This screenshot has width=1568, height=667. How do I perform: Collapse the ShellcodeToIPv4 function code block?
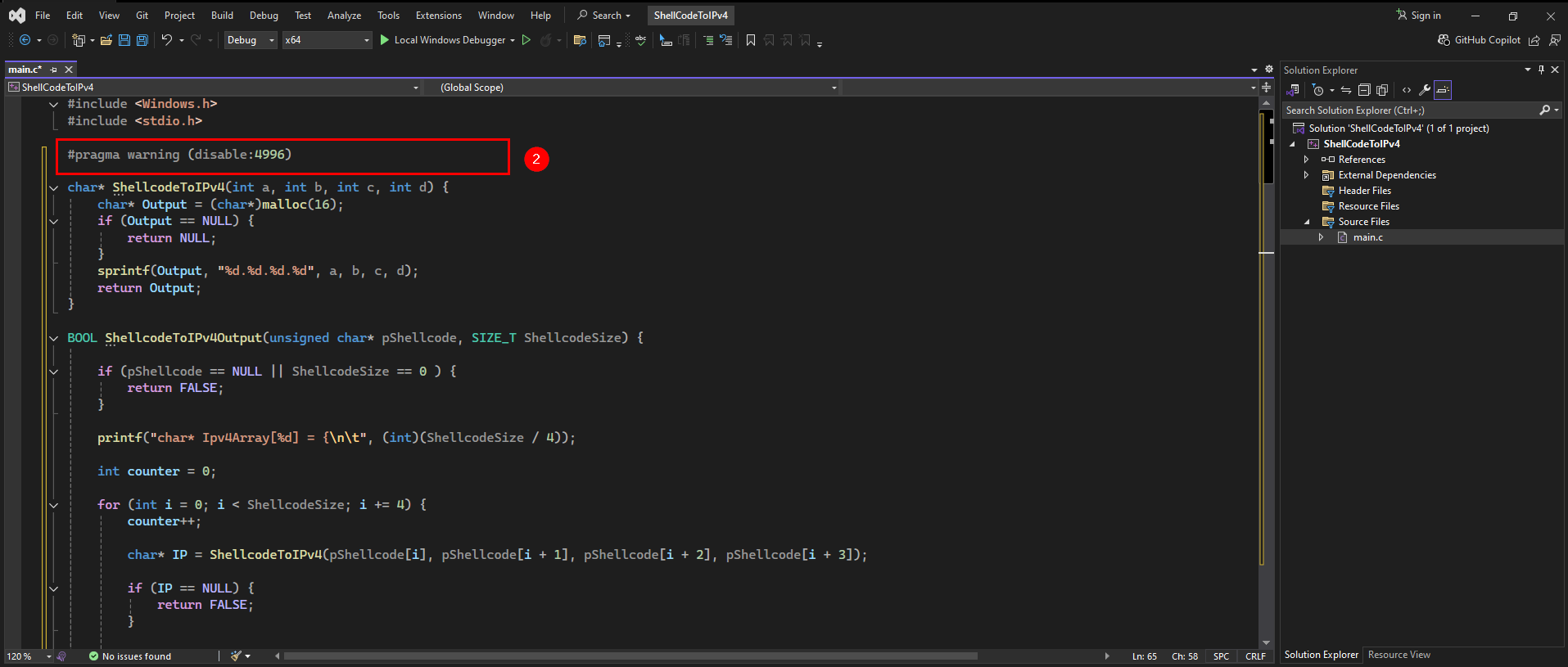pyautogui.click(x=54, y=187)
